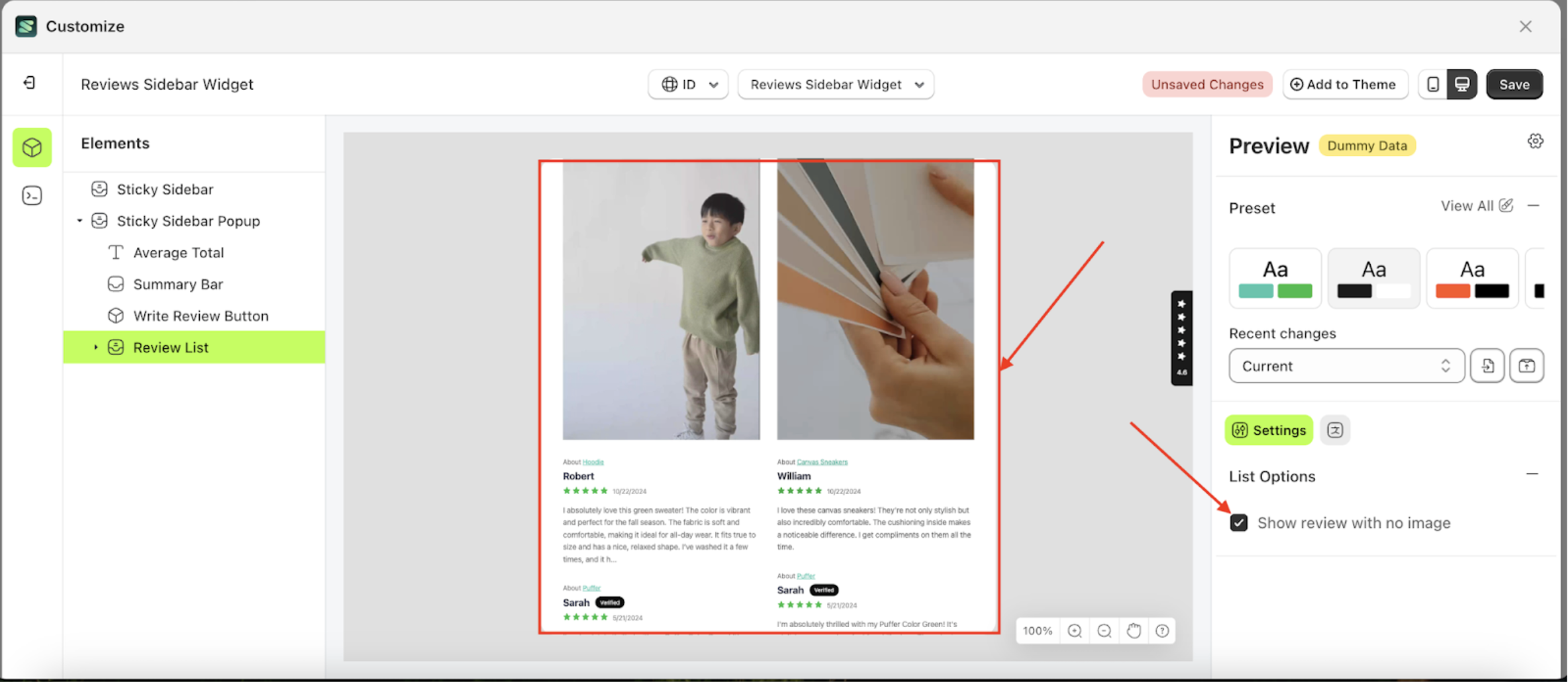Select the hand pan tool
This screenshot has height=682, width=1568.
tap(1134, 631)
